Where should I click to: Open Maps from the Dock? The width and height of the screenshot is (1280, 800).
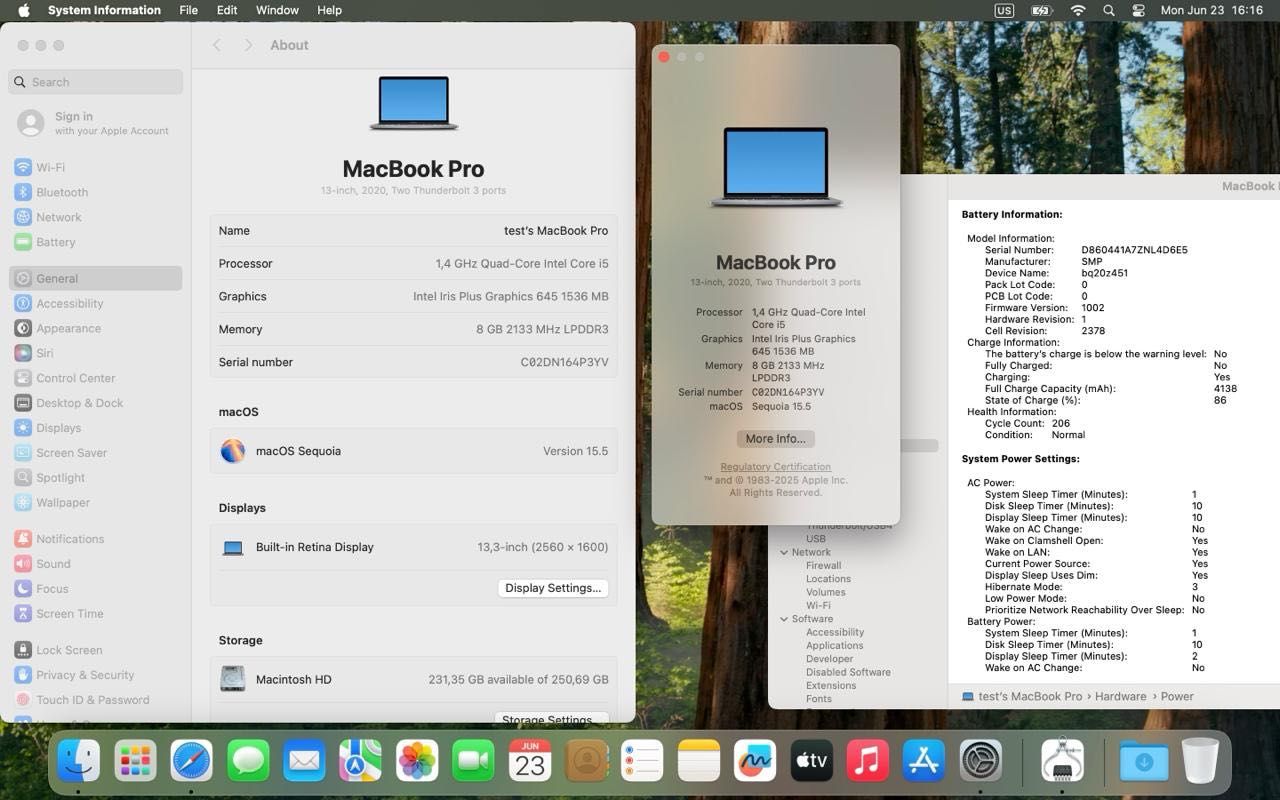pos(360,761)
